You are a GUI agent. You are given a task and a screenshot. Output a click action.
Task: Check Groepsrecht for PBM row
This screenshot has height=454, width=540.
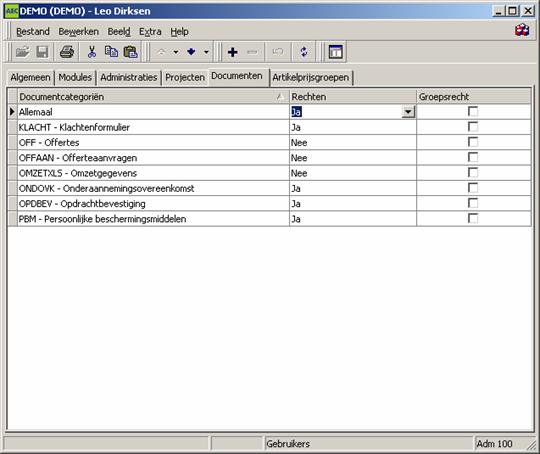click(x=473, y=218)
